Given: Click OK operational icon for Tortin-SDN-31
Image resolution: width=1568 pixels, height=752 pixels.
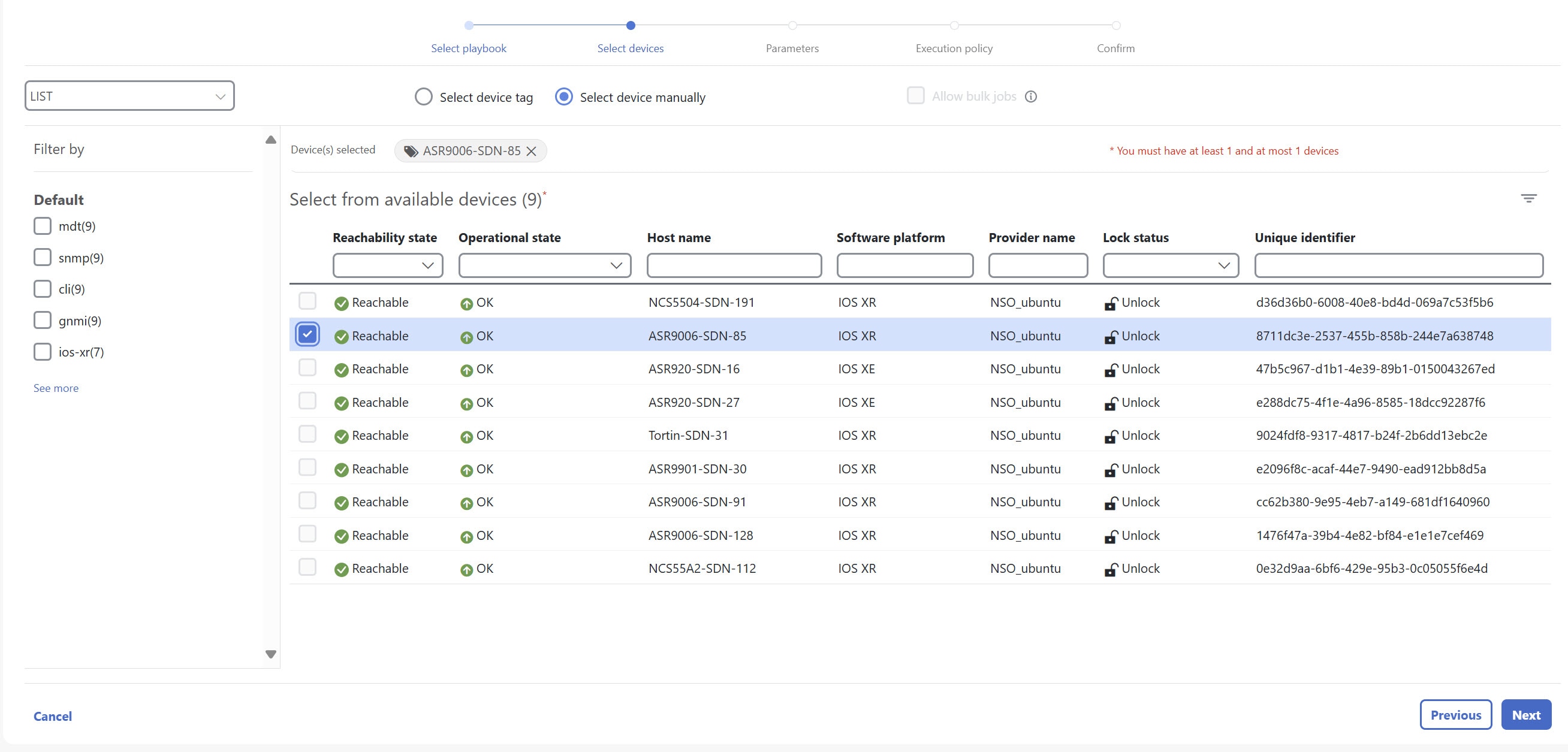Looking at the screenshot, I should coord(466,437).
